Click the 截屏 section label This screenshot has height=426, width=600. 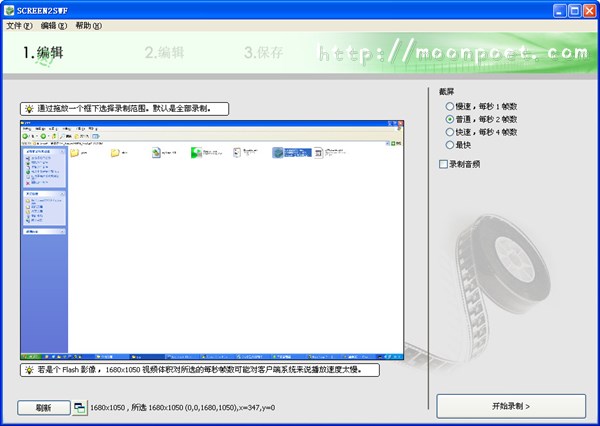(446, 92)
